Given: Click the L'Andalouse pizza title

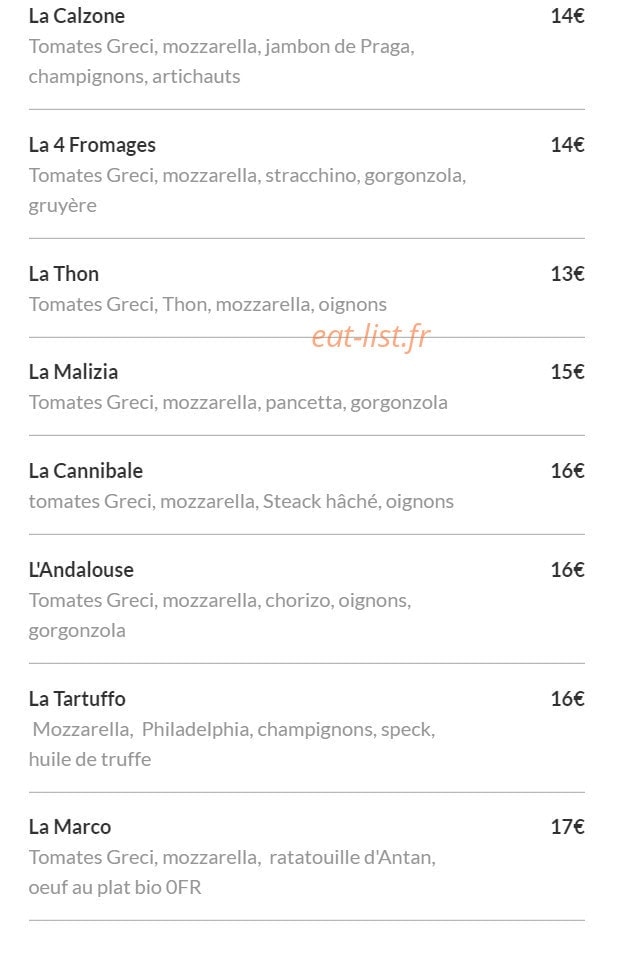Looking at the screenshot, I should [x=81, y=570].
